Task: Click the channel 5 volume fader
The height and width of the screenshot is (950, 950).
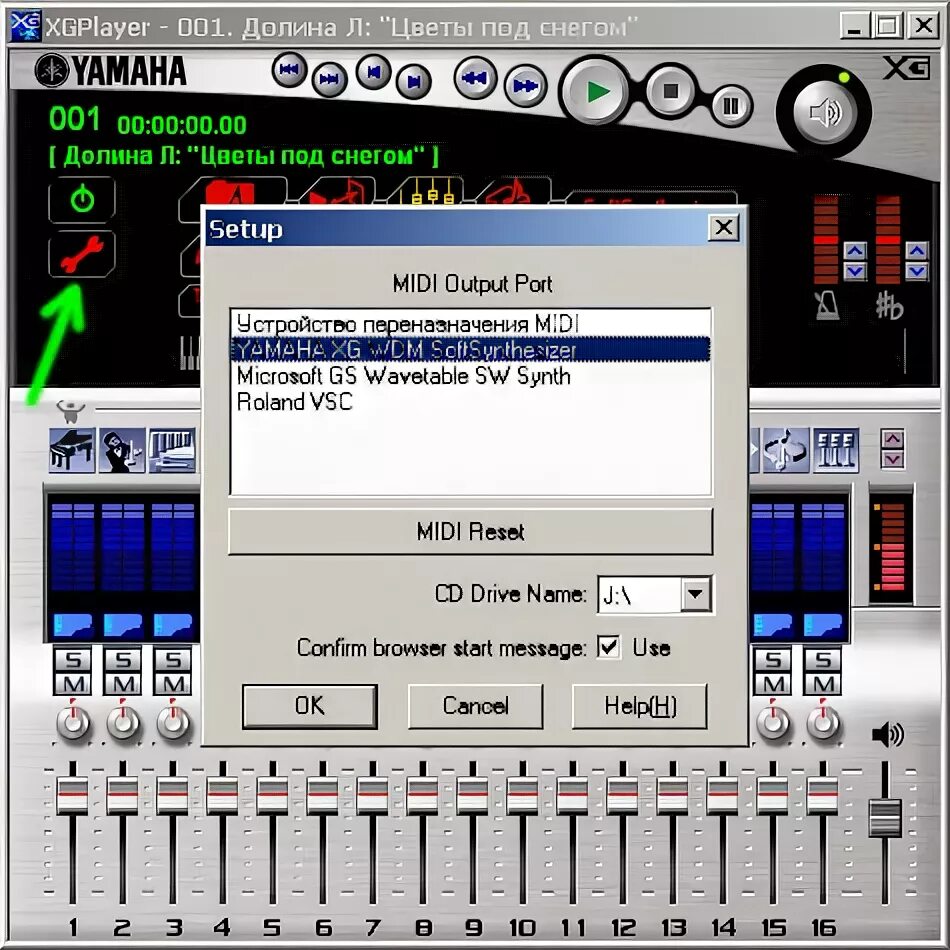Action: click(273, 795)
